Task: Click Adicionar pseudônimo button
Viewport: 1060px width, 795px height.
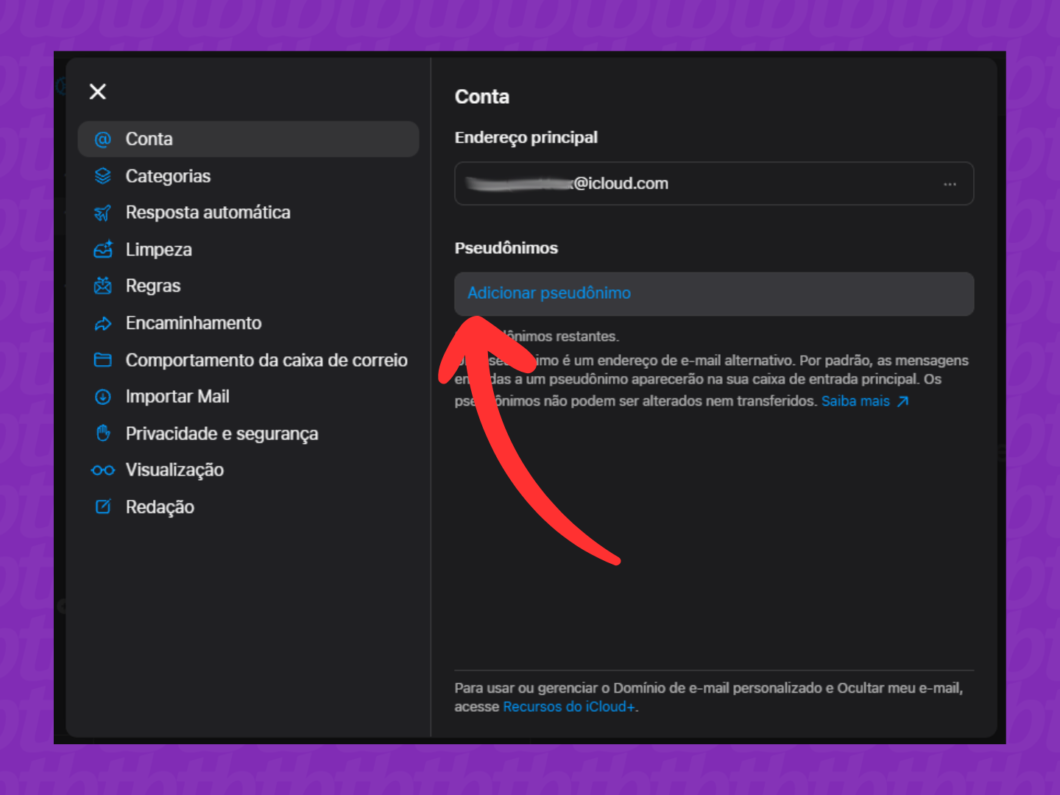Action: 714,293
